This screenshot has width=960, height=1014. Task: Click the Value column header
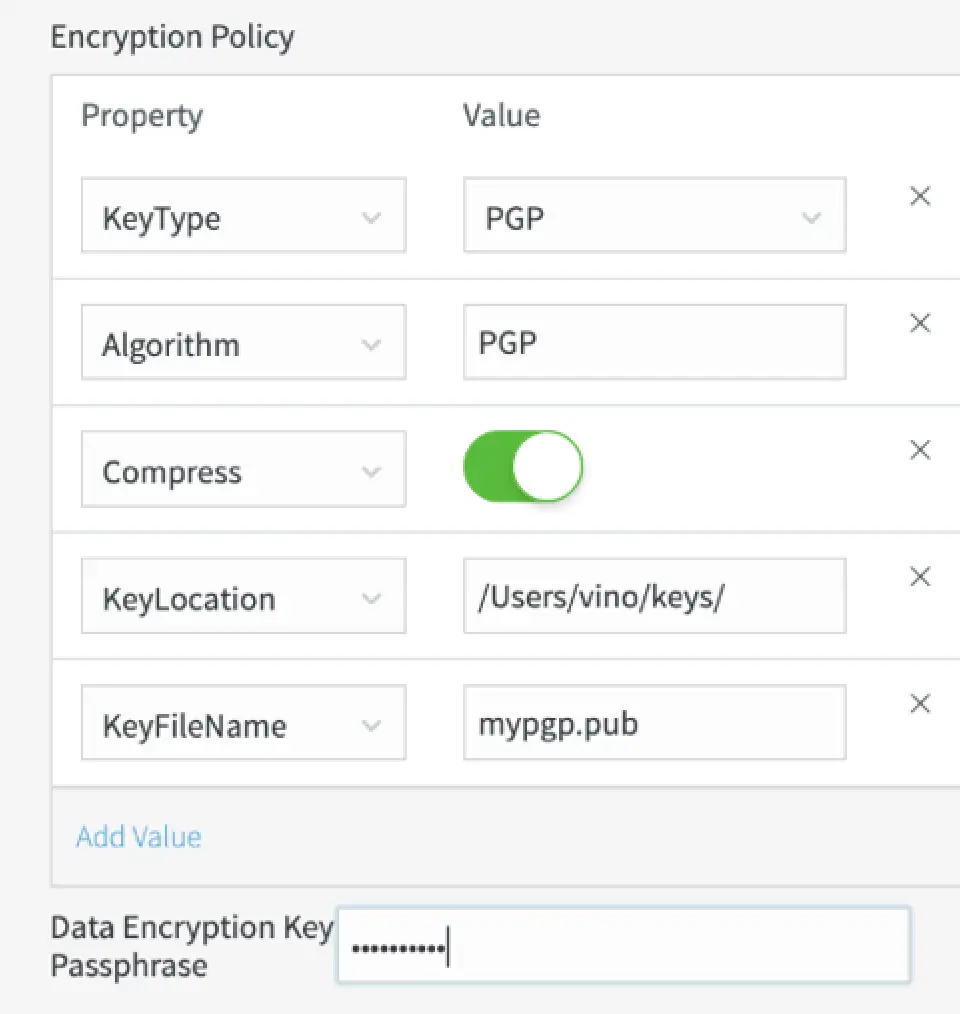[x=501, y=115]
